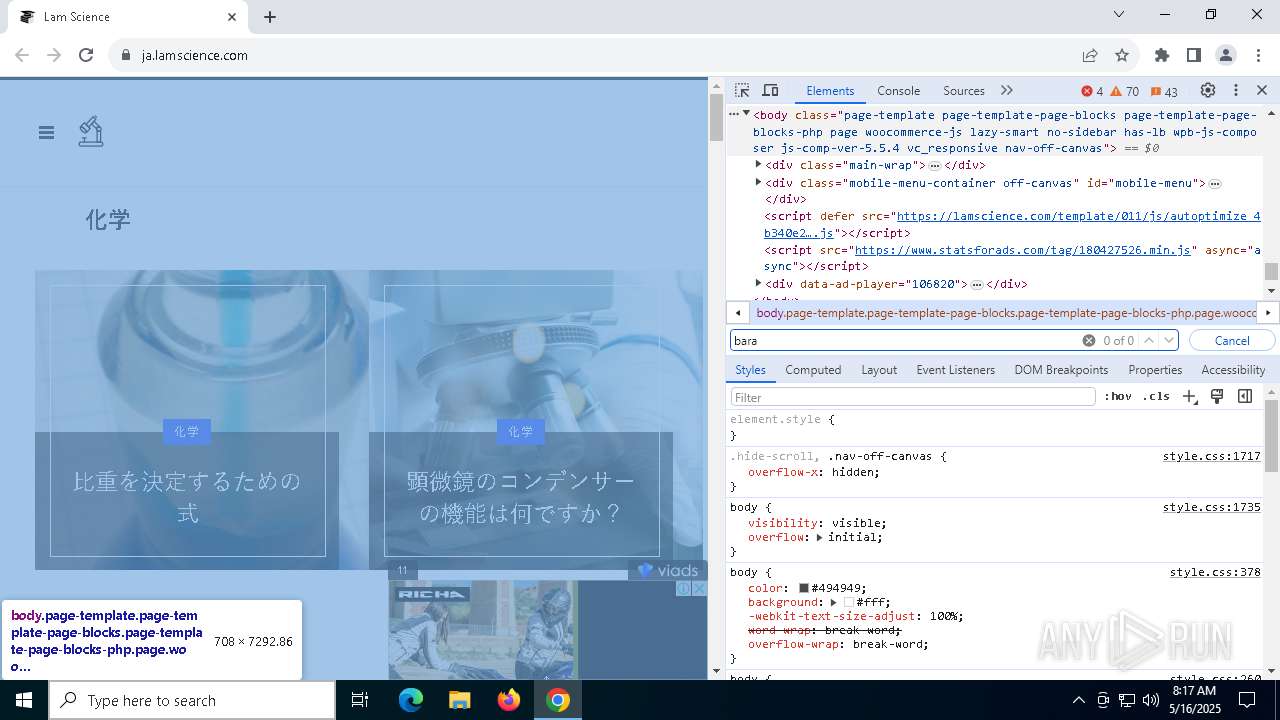Screen dimensions: 1280x720
Task: Go to next search result arrow
Action: point(1168,341)
